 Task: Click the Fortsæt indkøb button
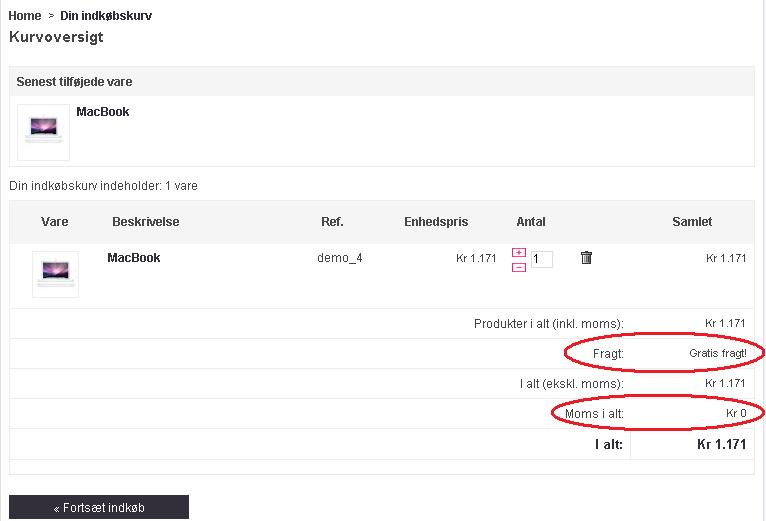click(x=99, y=507)
